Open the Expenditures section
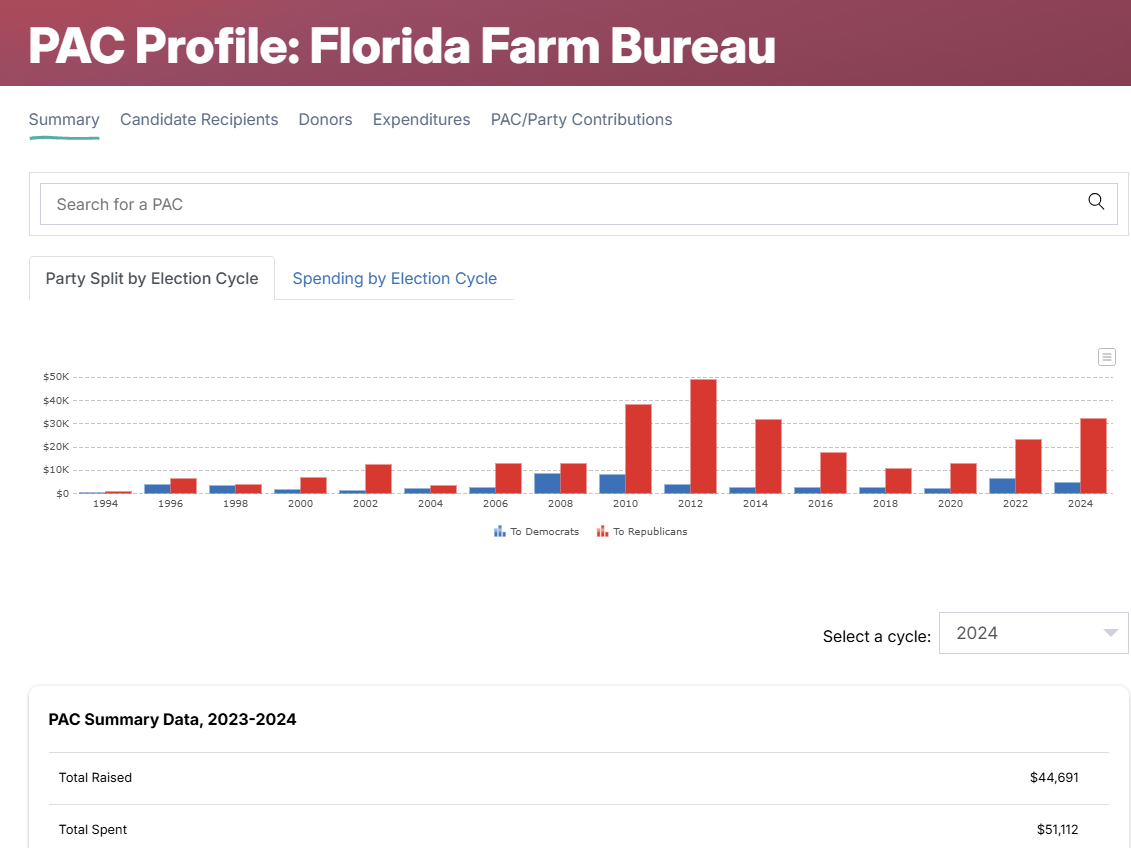 point(421,120)
